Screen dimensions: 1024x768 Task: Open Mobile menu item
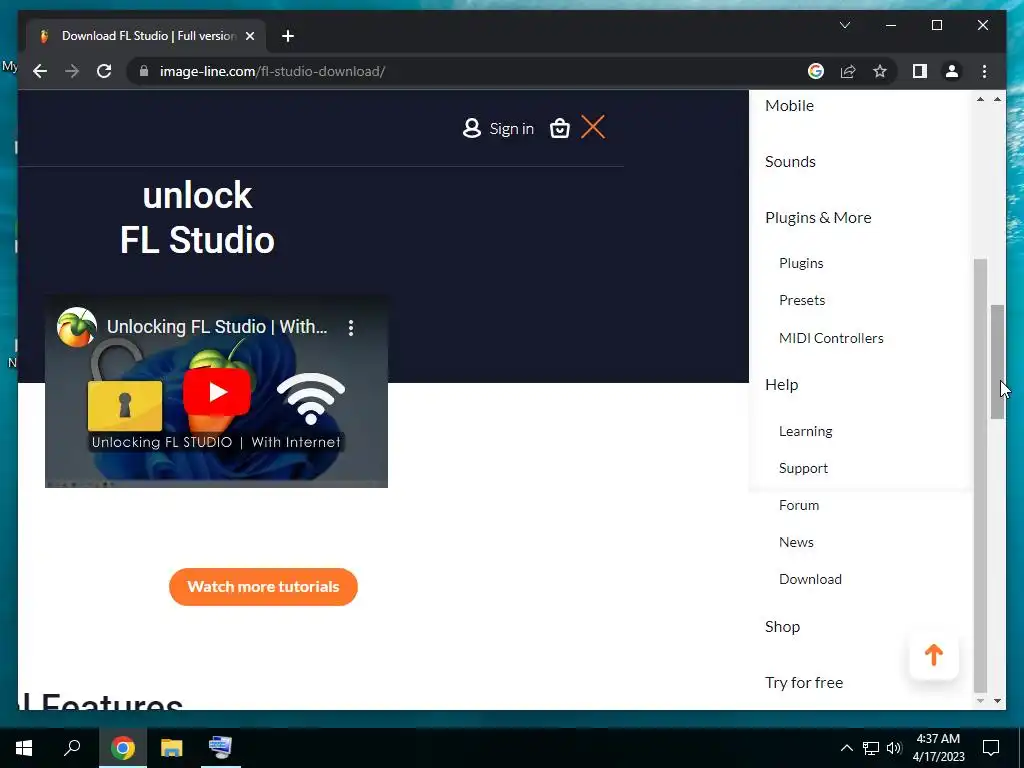pos(790,105)
